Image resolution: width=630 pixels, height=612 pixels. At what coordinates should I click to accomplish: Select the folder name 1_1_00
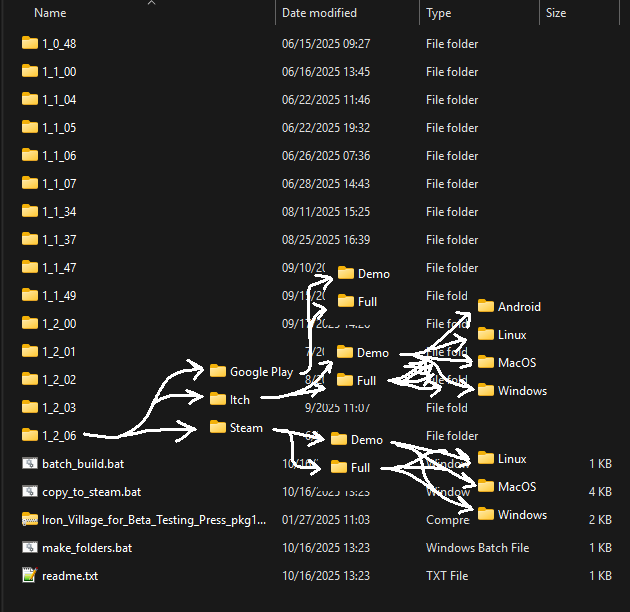pos(59,72)
